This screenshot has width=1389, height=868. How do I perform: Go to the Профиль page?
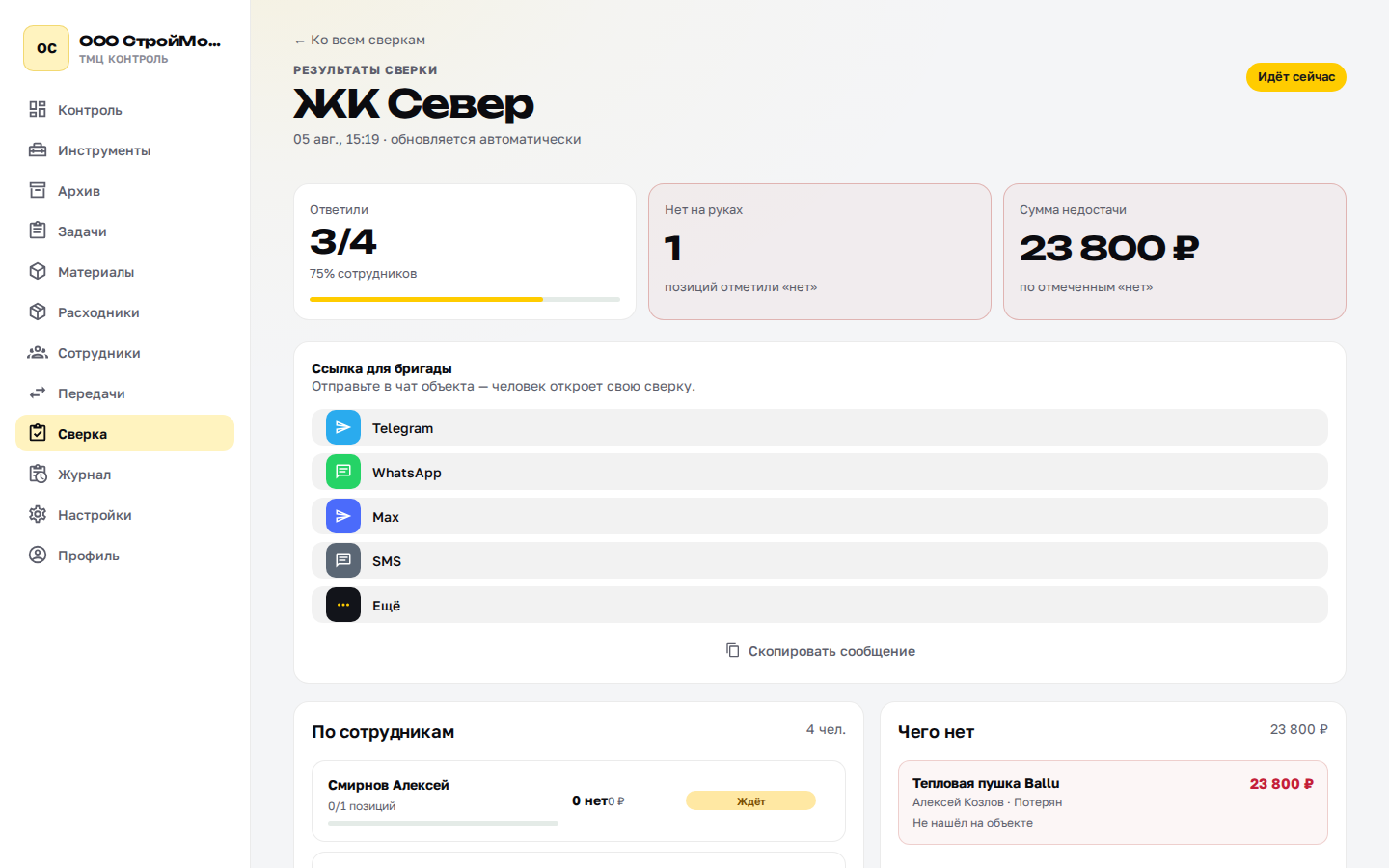[x=124, y=555]
